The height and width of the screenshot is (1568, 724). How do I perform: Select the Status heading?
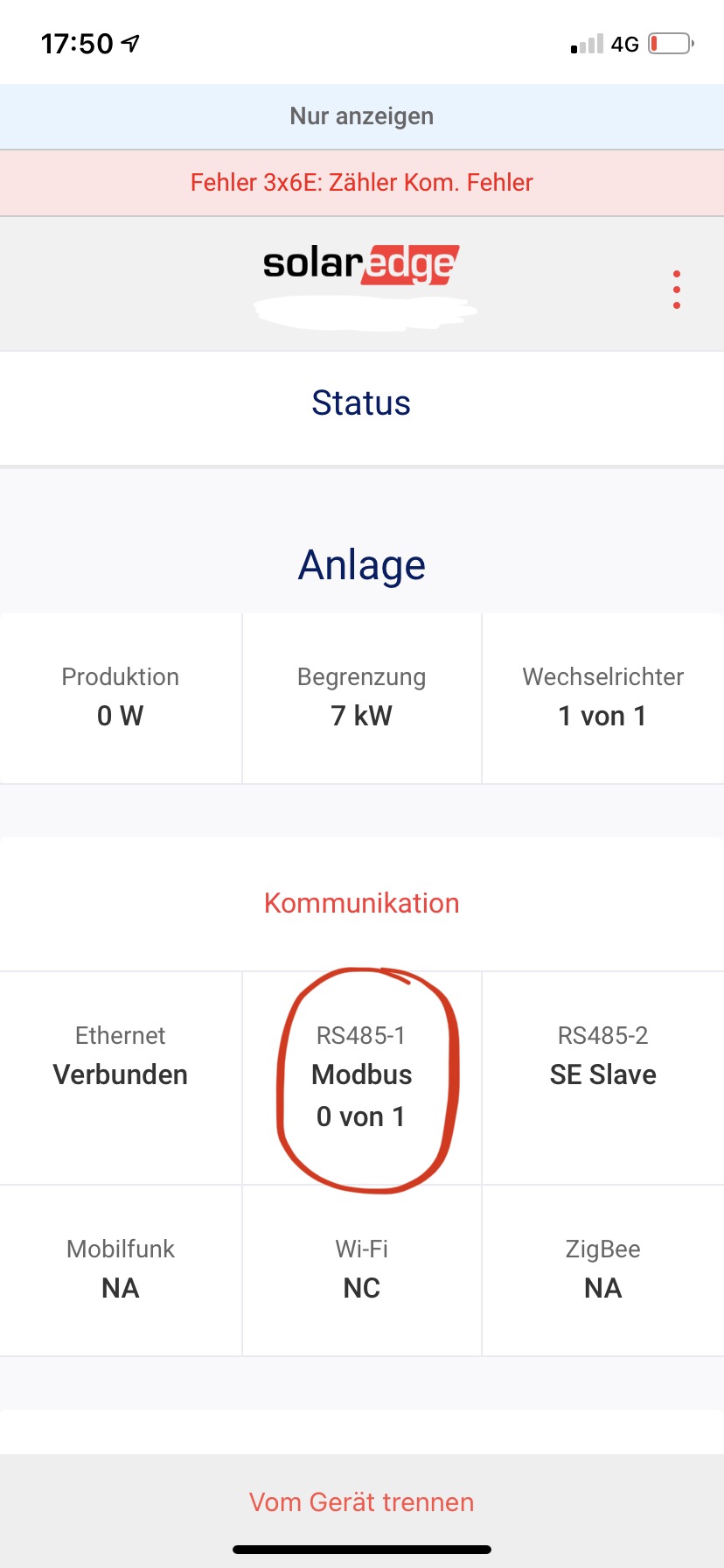click(x=362, y=403)
